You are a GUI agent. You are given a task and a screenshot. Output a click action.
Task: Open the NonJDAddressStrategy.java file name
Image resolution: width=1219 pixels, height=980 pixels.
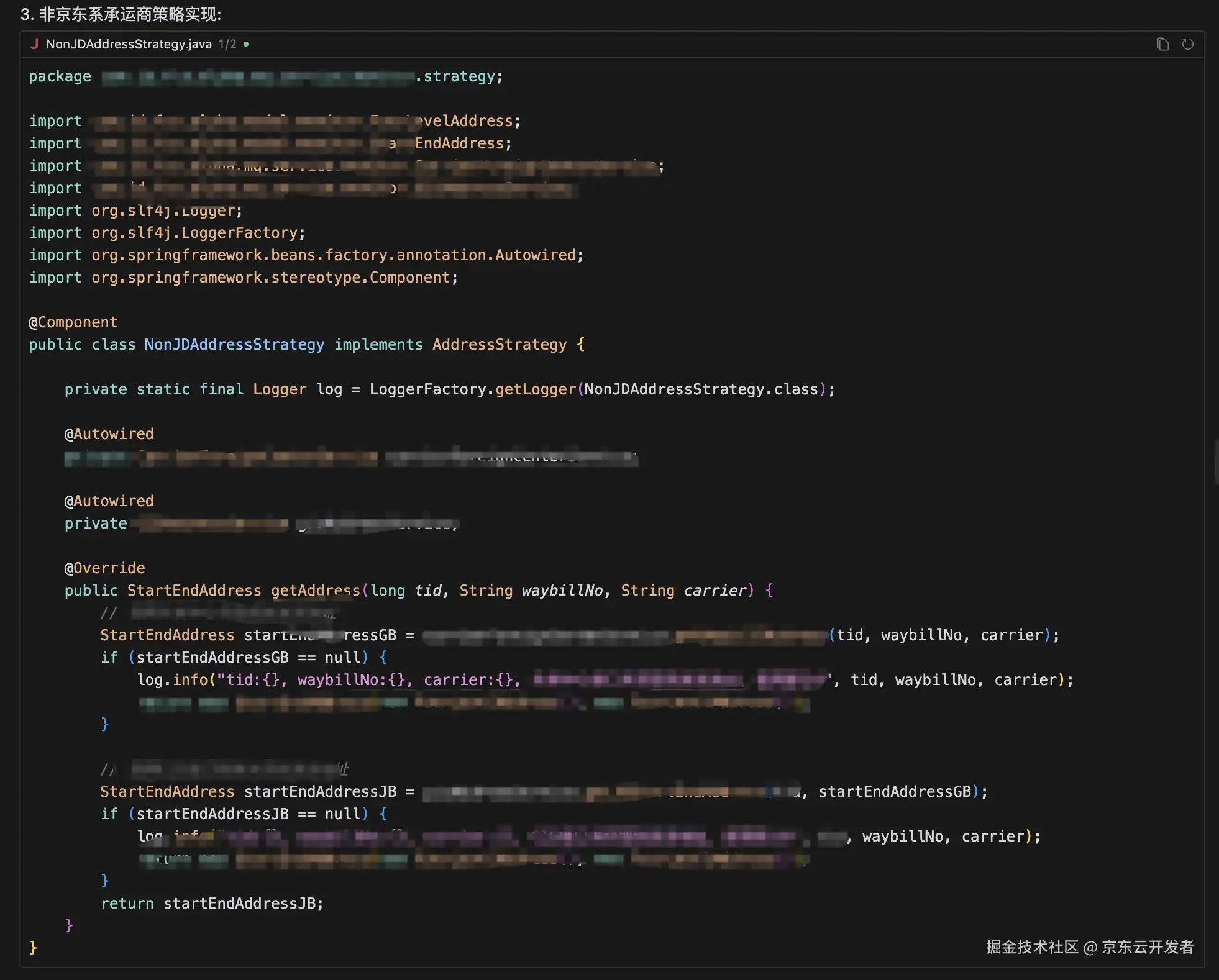(x=129, y=44)
